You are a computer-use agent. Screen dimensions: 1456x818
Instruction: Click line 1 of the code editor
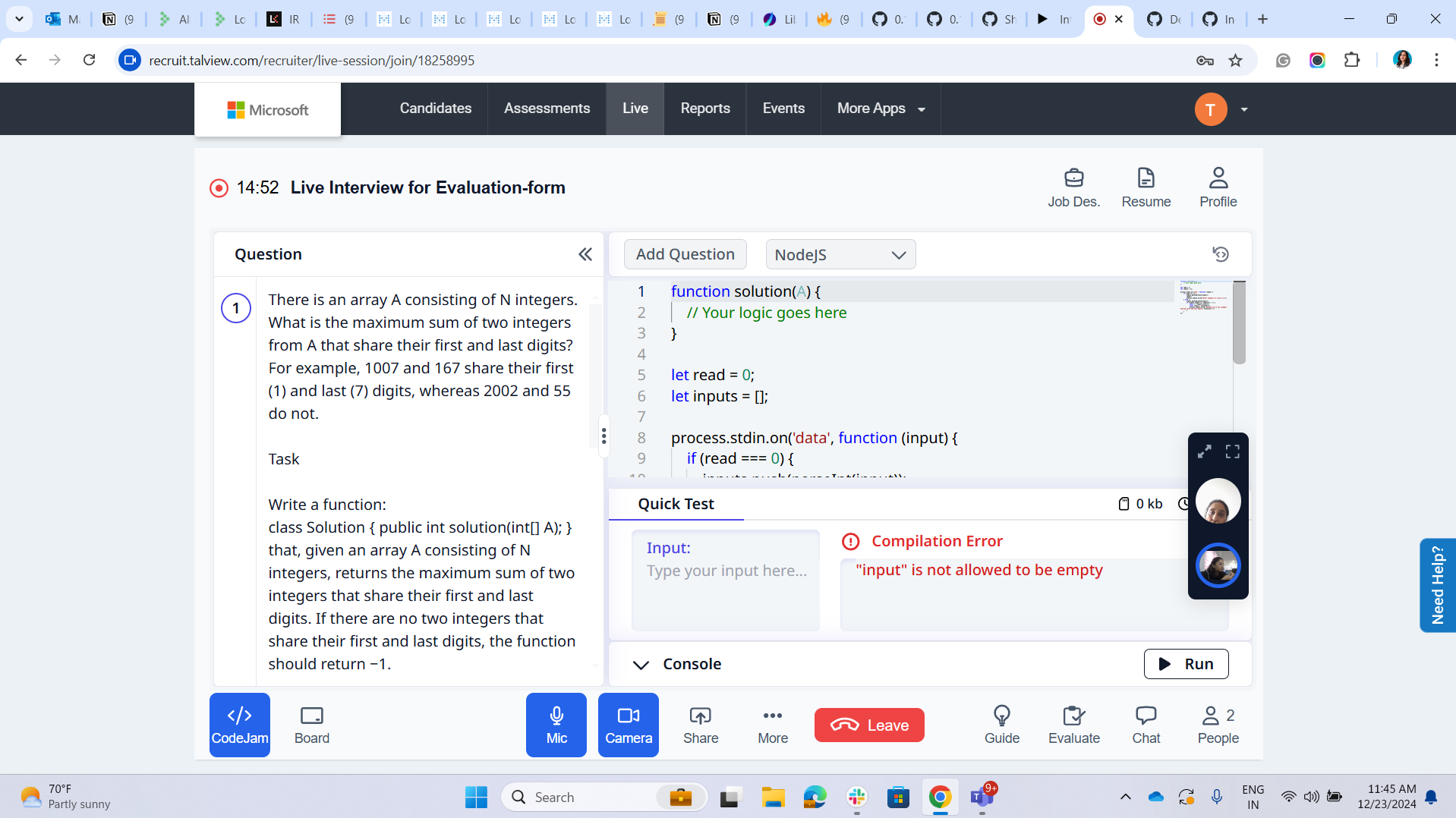[922, 291]
